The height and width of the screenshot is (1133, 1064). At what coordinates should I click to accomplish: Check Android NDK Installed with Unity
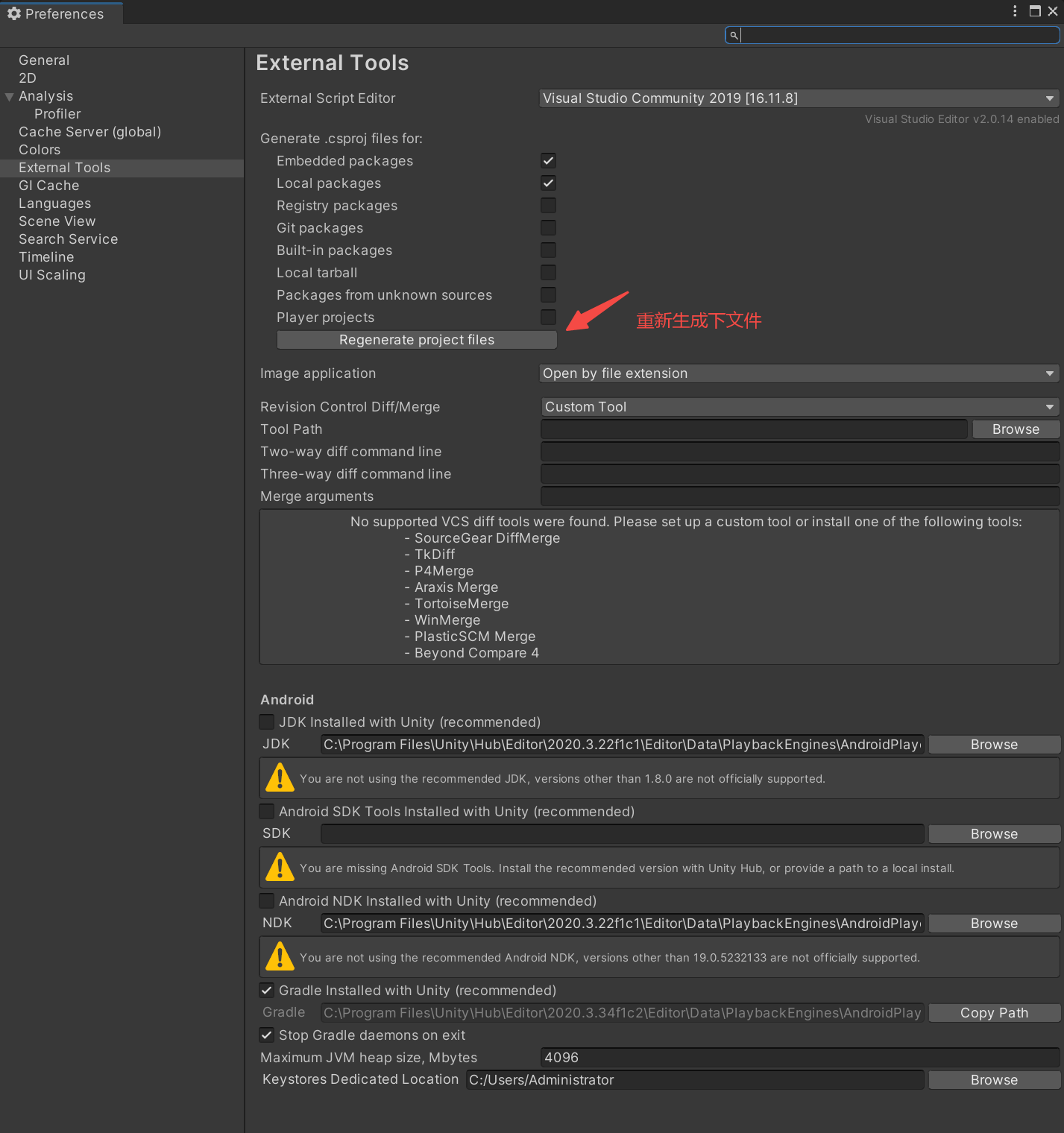266,900
